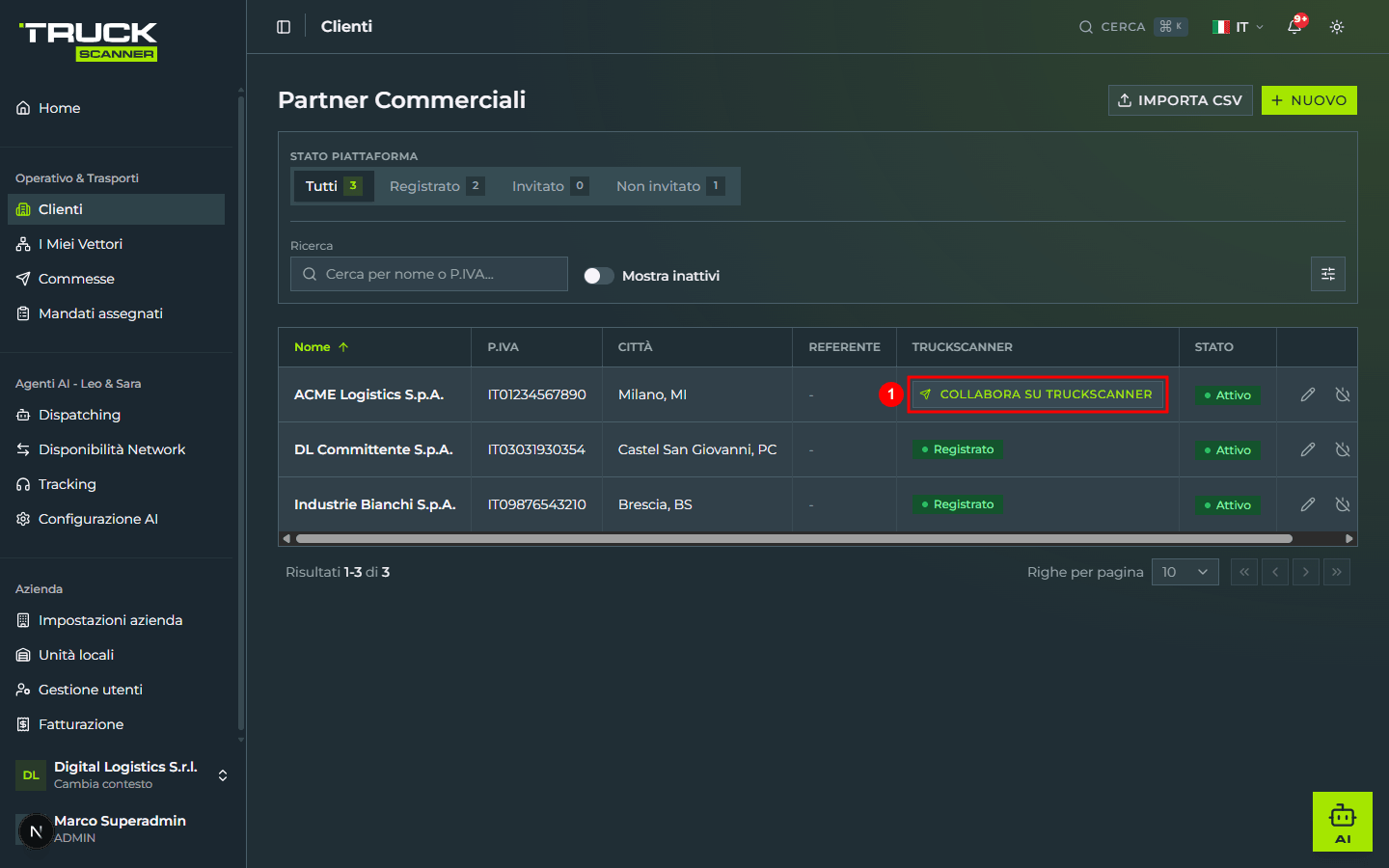Open the Cerca search button
The image size is (1389, 868).
1133,27
